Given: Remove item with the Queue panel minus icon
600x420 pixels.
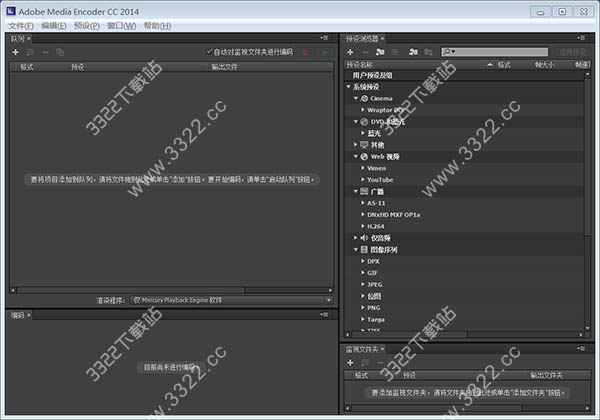Looking at the screenshot, I should pyautogui.click(x=45, y=52).
